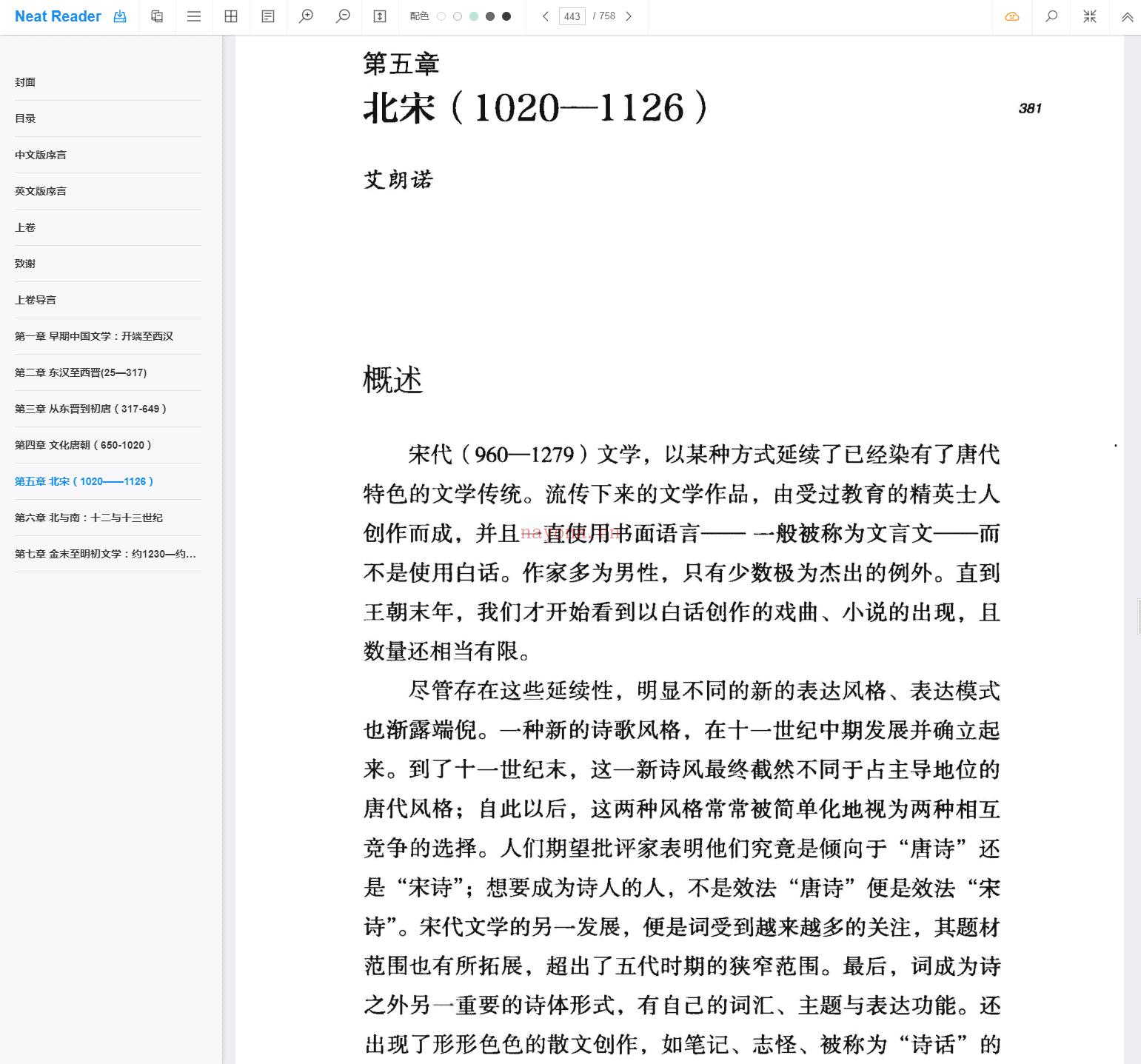The image size is (1141, 1064).
Task: Open the grid thumbnail view icon
Action: (231, 16)
